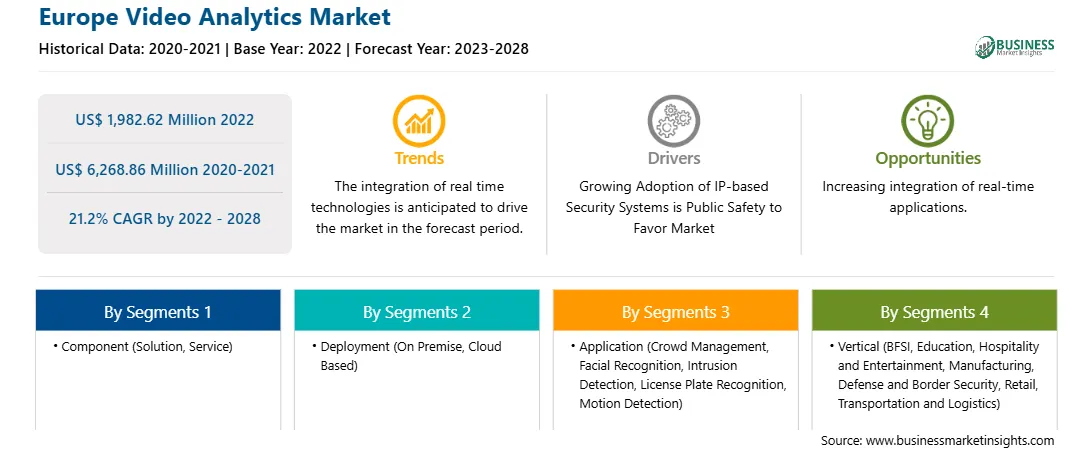
Task: Open the www.businessmarketinsights.com source link
Action: coord(960,441)
